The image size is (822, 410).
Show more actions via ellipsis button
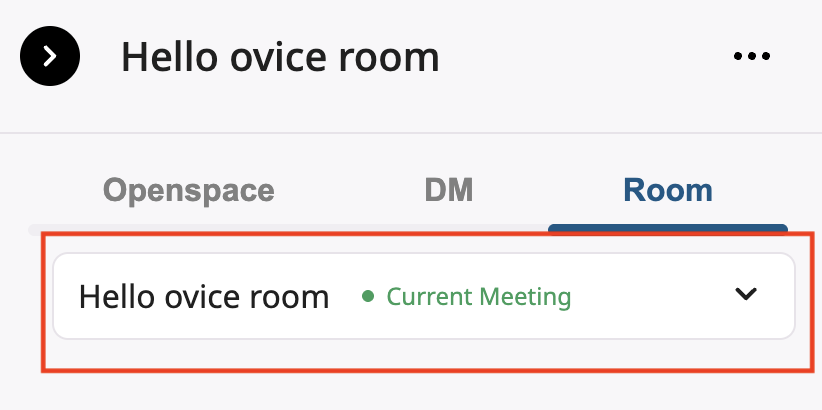click(x=752, y=57)
